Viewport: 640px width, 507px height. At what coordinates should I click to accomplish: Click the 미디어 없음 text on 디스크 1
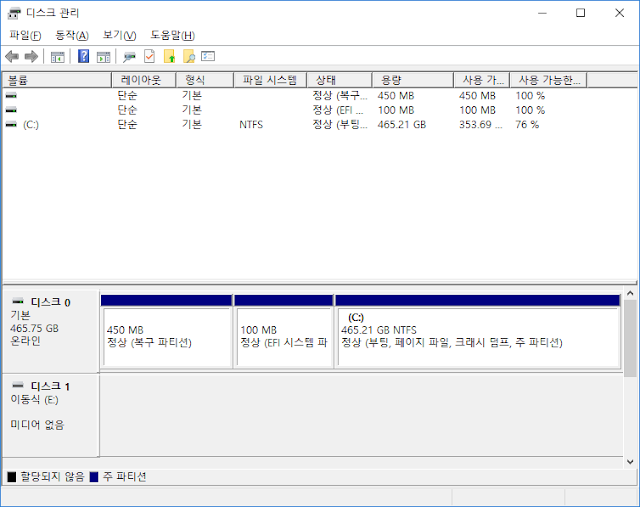pos(37,425)
